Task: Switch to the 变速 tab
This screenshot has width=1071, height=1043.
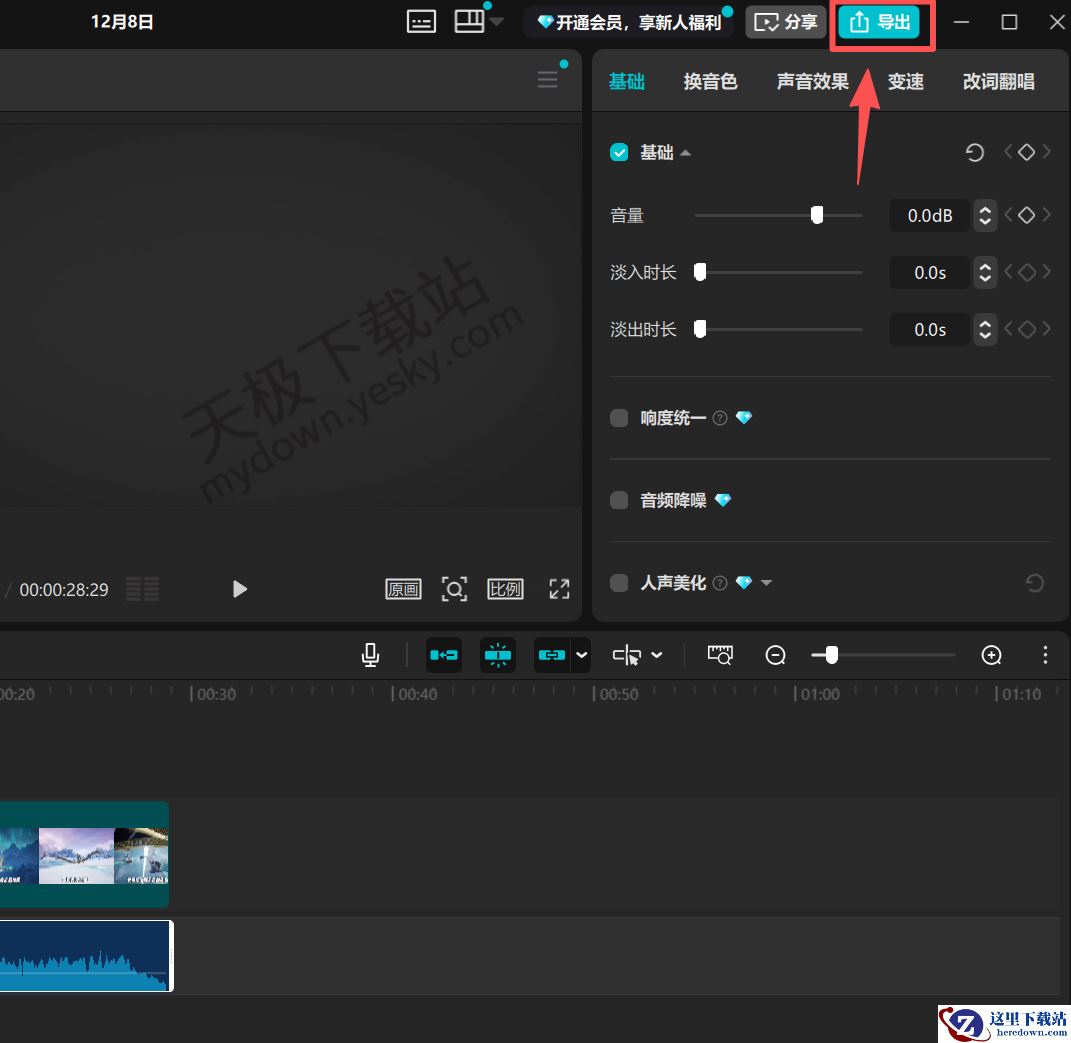Action: point(906,81)
